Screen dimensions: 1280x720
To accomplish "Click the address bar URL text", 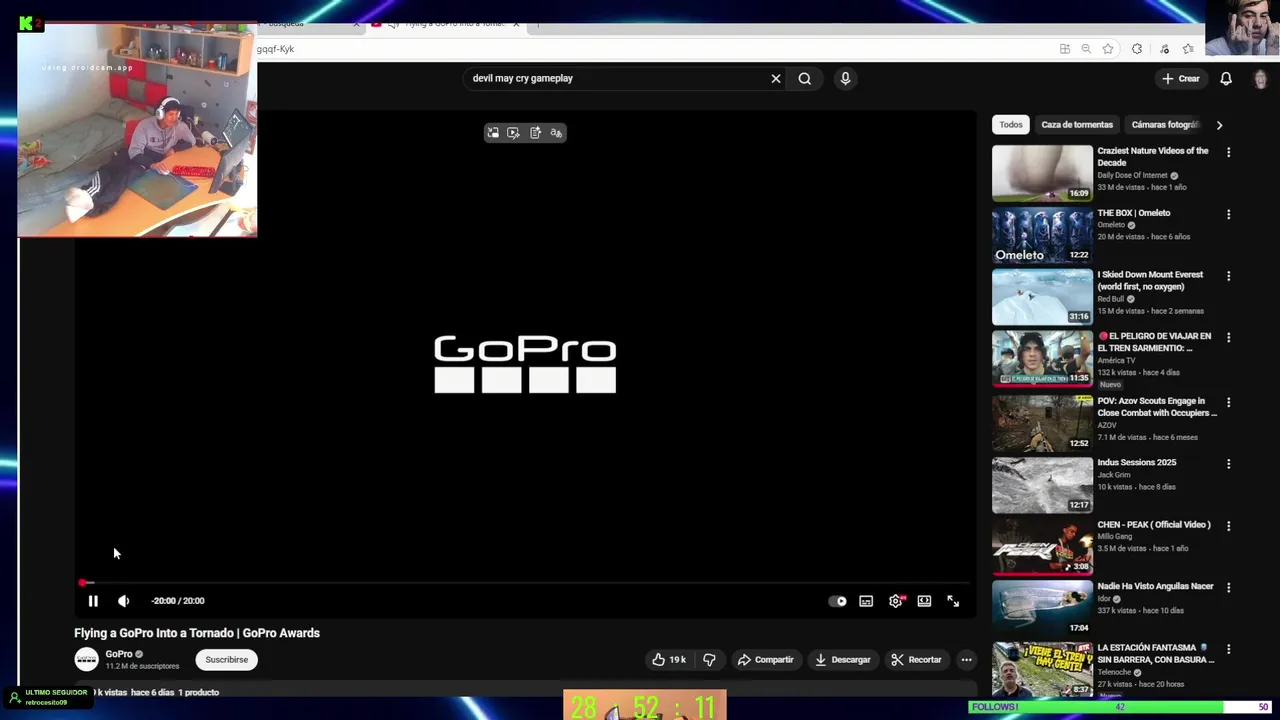I will click(276, 49).
